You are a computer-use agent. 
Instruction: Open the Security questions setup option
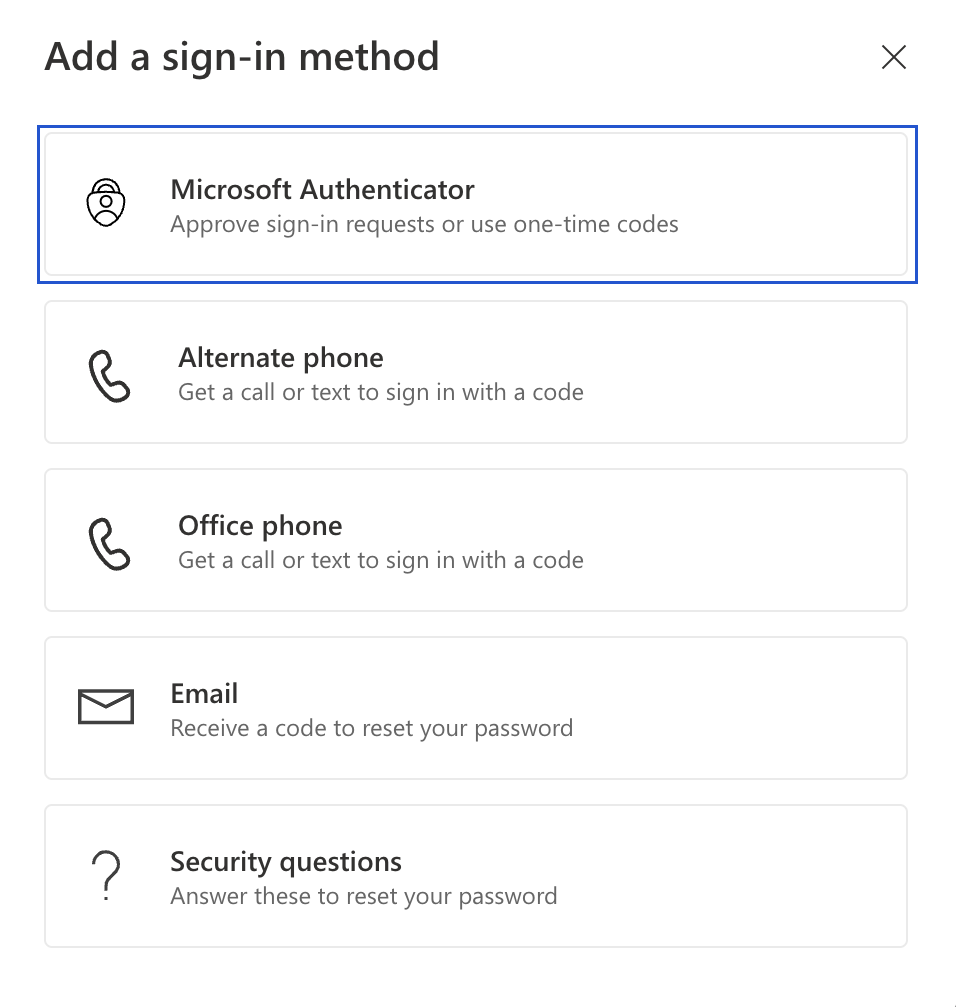pos(476,875)
